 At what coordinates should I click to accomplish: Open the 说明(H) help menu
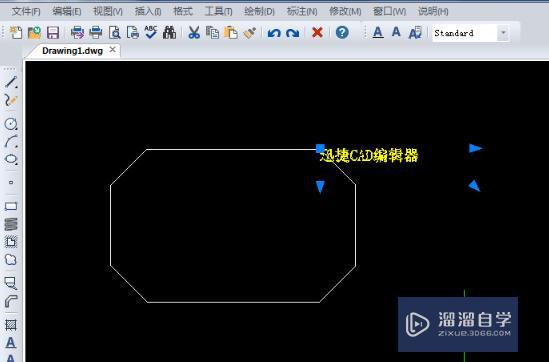(x=433, y=12)
